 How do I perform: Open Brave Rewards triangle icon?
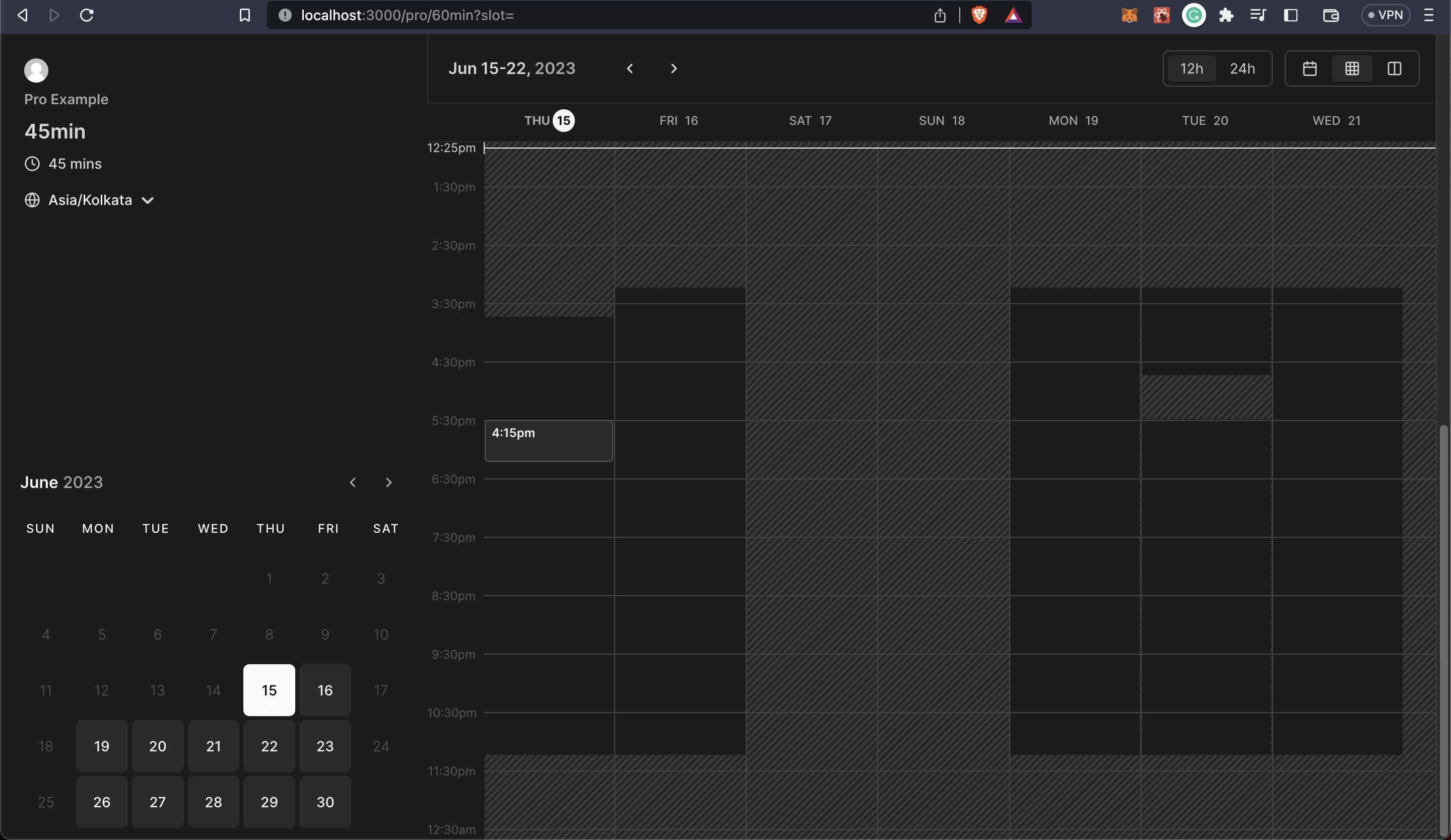[x=1013, y=15]
